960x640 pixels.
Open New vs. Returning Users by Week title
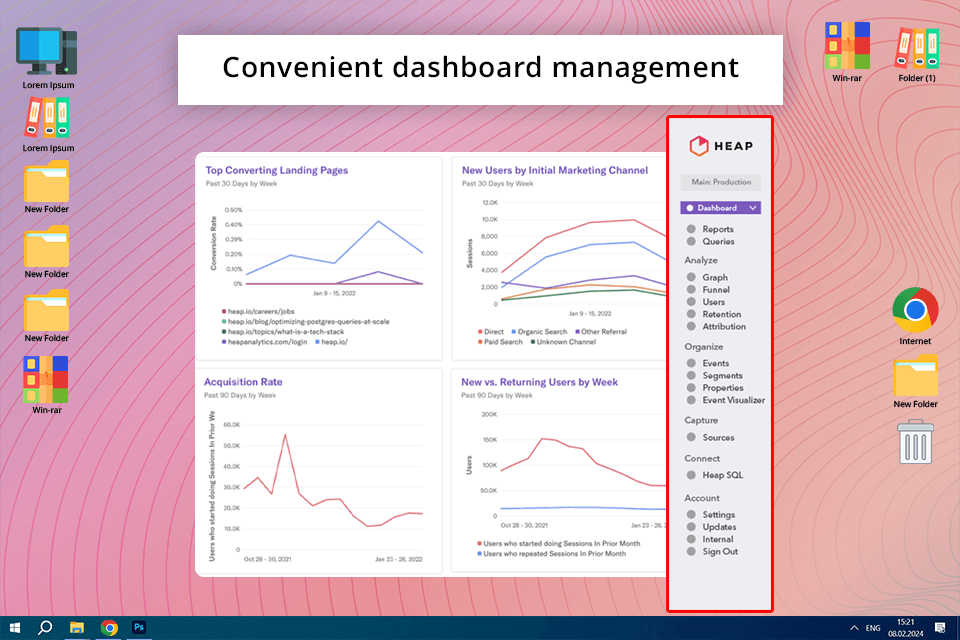coord(539,382)
